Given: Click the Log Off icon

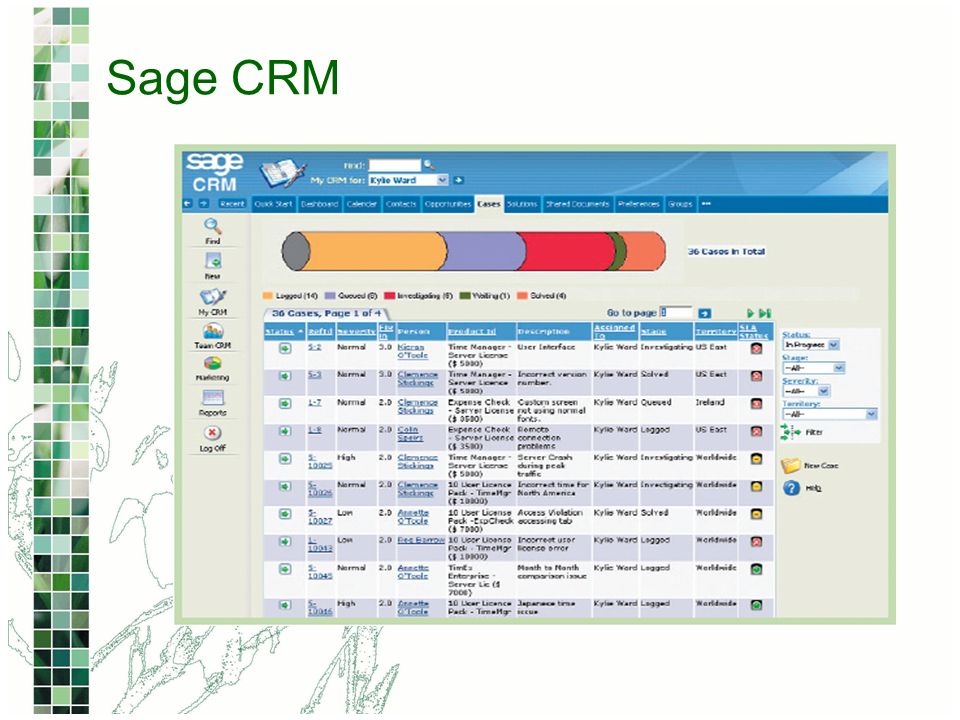Looking at the screenshot, I should point(212,433).
